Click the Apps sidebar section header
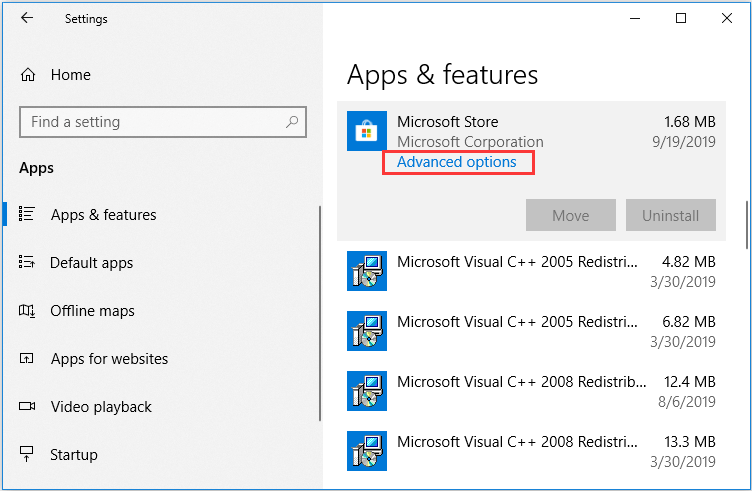 pyautogui.click(x=36, y=168)
